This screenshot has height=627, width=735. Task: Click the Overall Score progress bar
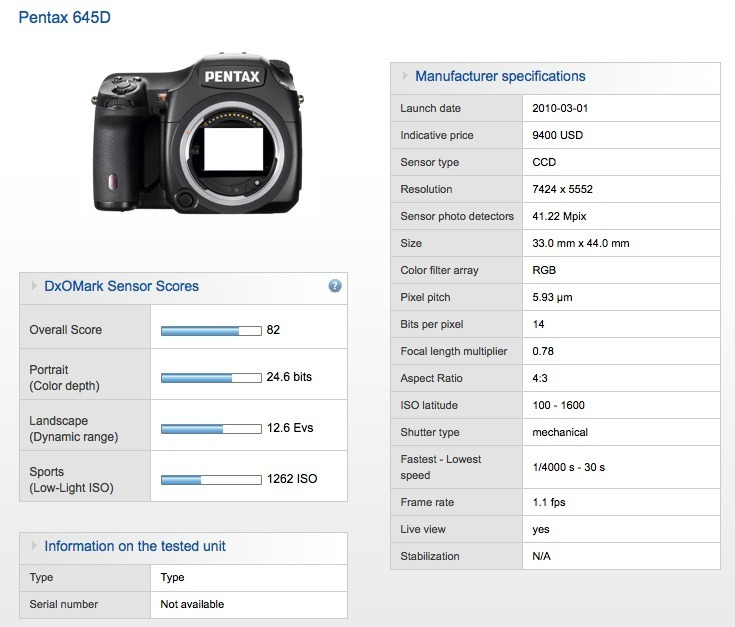211,331
